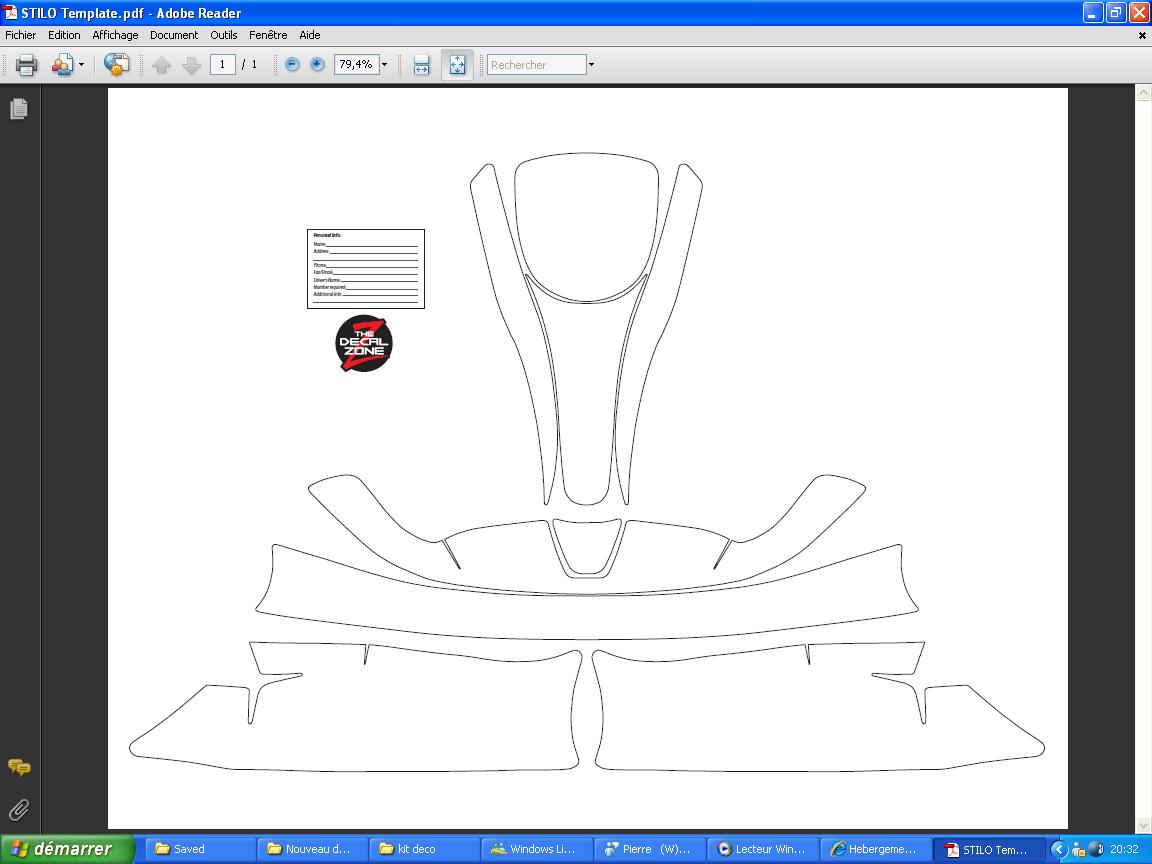The height and width of the screenshot is (864, 1152).
Task: Click the 20:32 clock
Action: click(1124, 849)
